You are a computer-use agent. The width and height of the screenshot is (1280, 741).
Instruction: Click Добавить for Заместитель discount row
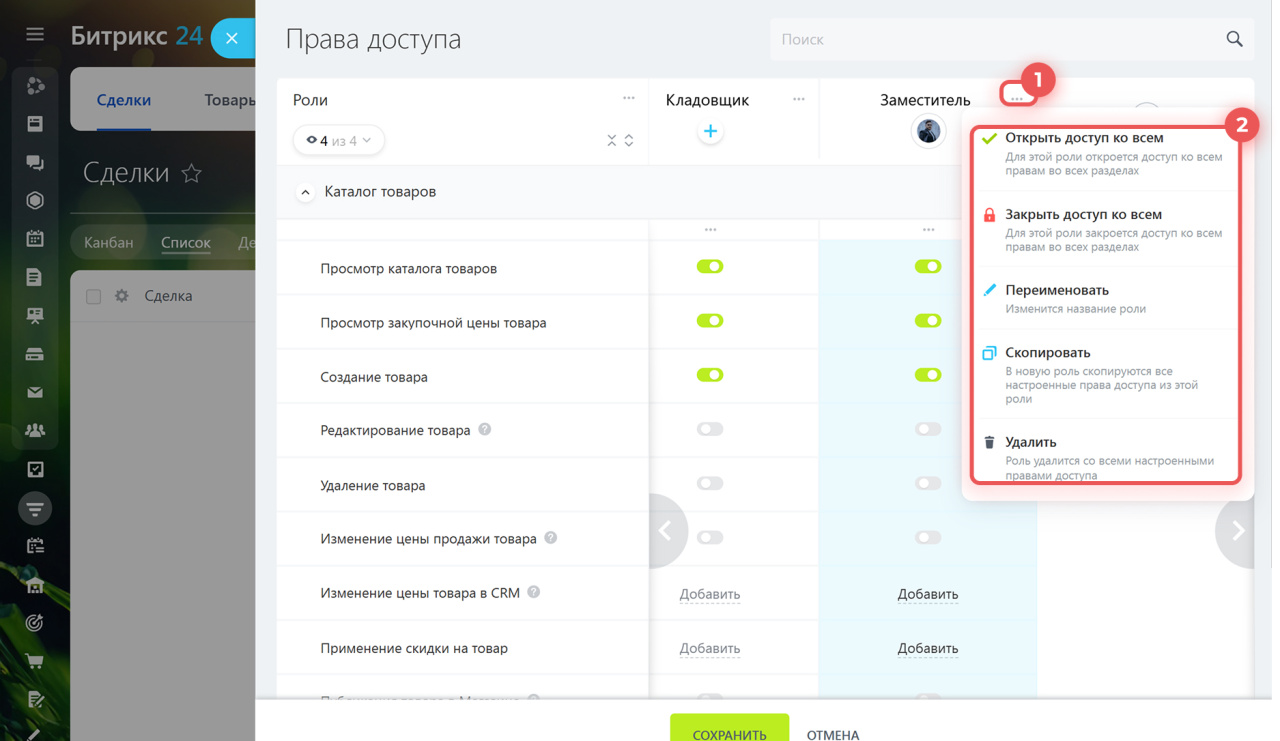pyautogui.click(x=928, y=648)
